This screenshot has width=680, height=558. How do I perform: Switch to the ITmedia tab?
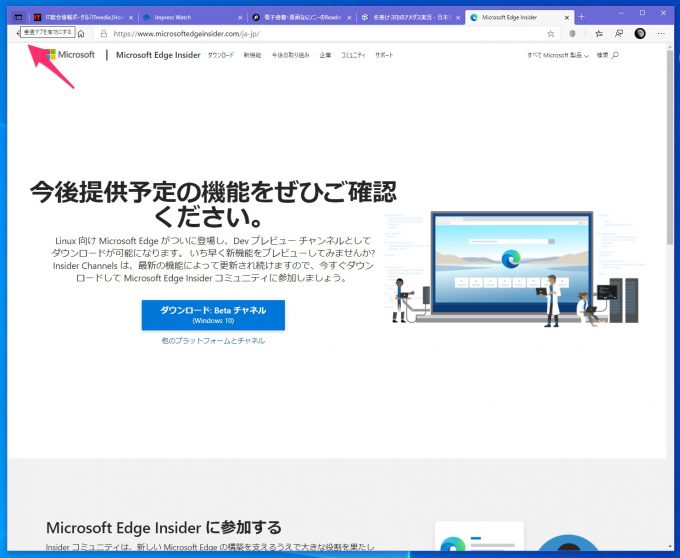(83, 17)
